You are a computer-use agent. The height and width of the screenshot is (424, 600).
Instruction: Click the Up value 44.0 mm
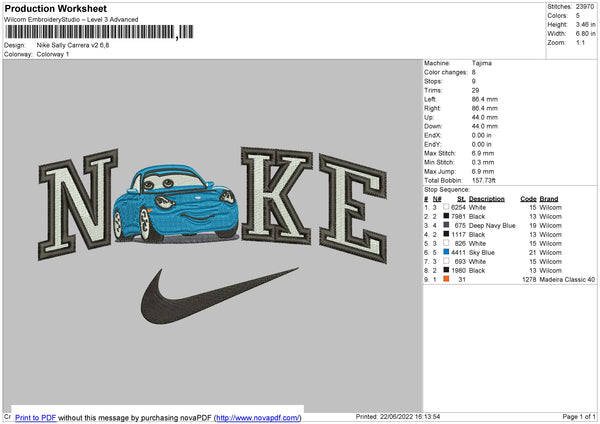(484, 117)
